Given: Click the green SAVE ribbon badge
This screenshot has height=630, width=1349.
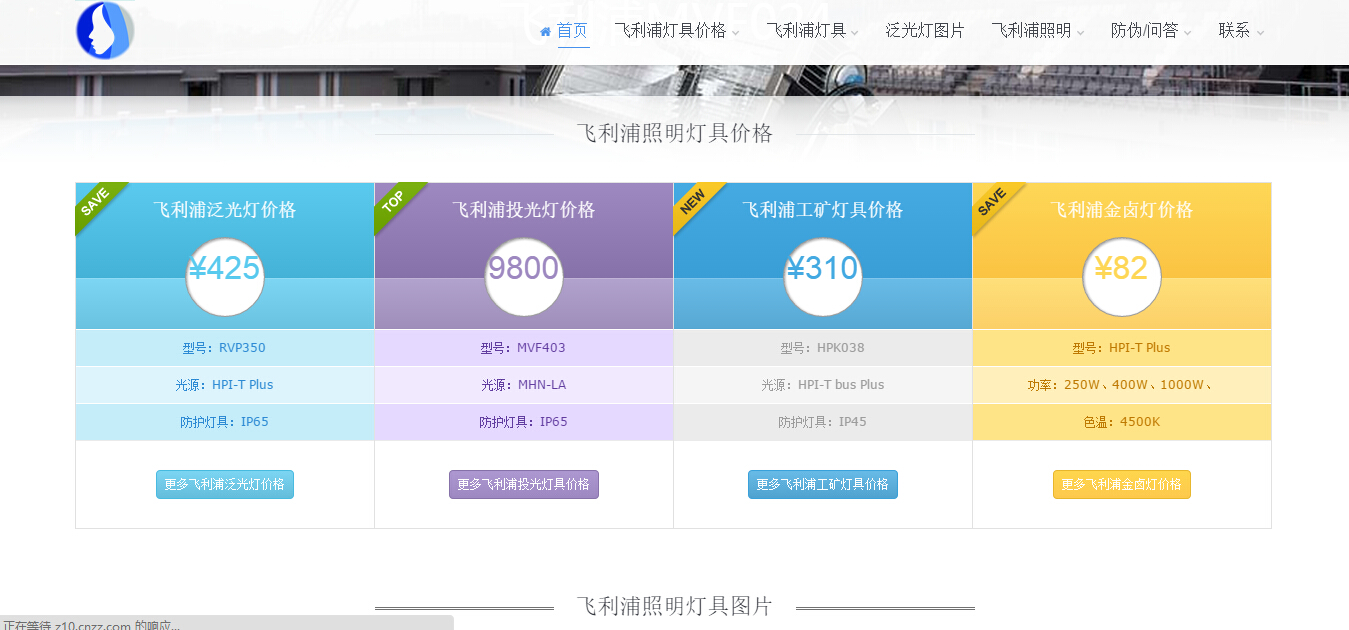Looking at the screenshot, I should (96, 202).
